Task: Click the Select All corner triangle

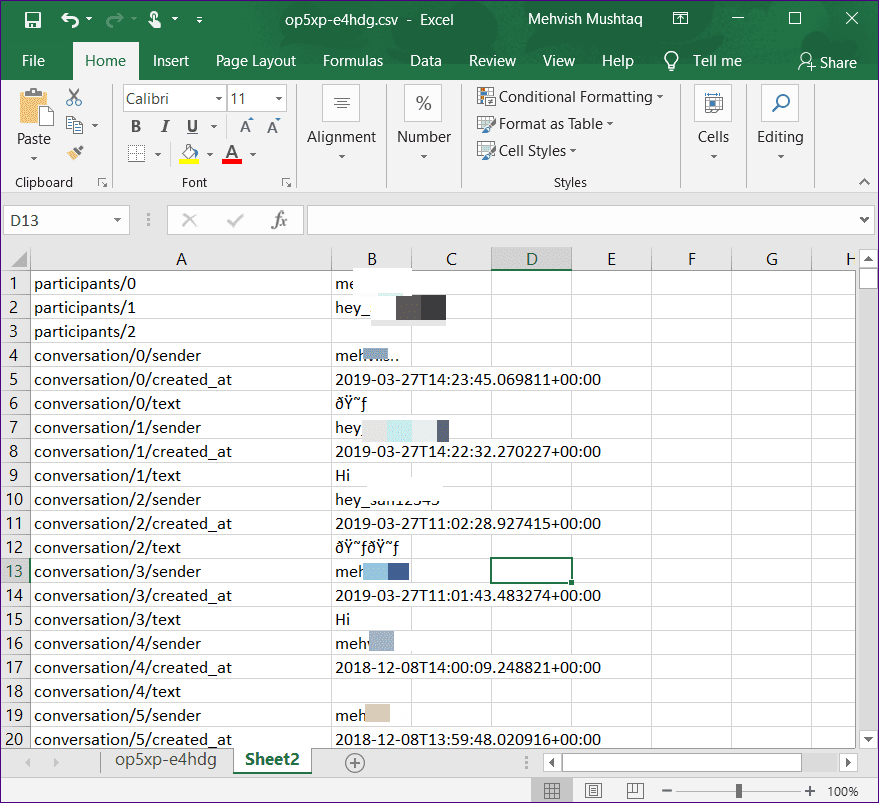Action: point(17,259)
